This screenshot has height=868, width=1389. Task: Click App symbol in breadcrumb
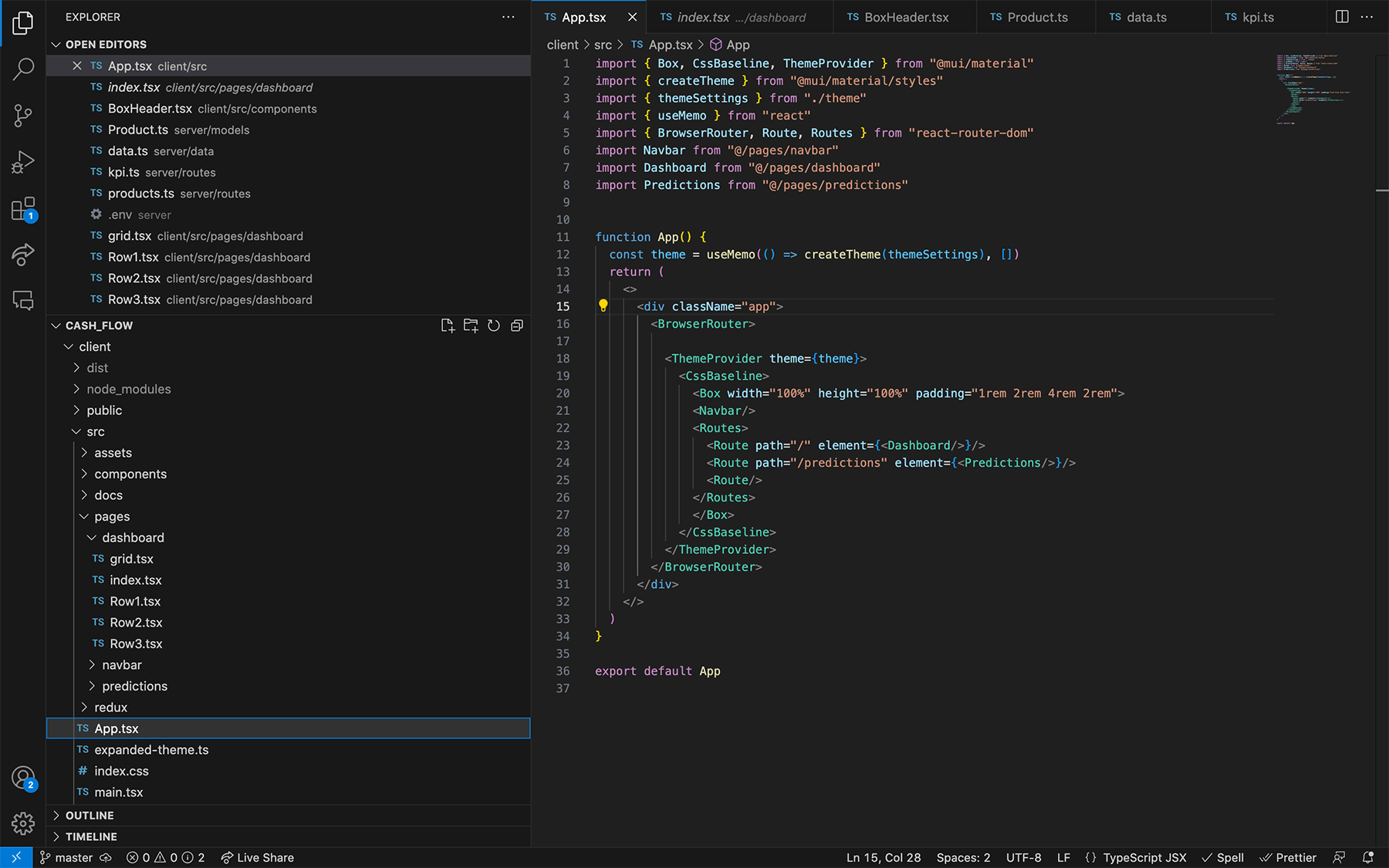(730, 45)
